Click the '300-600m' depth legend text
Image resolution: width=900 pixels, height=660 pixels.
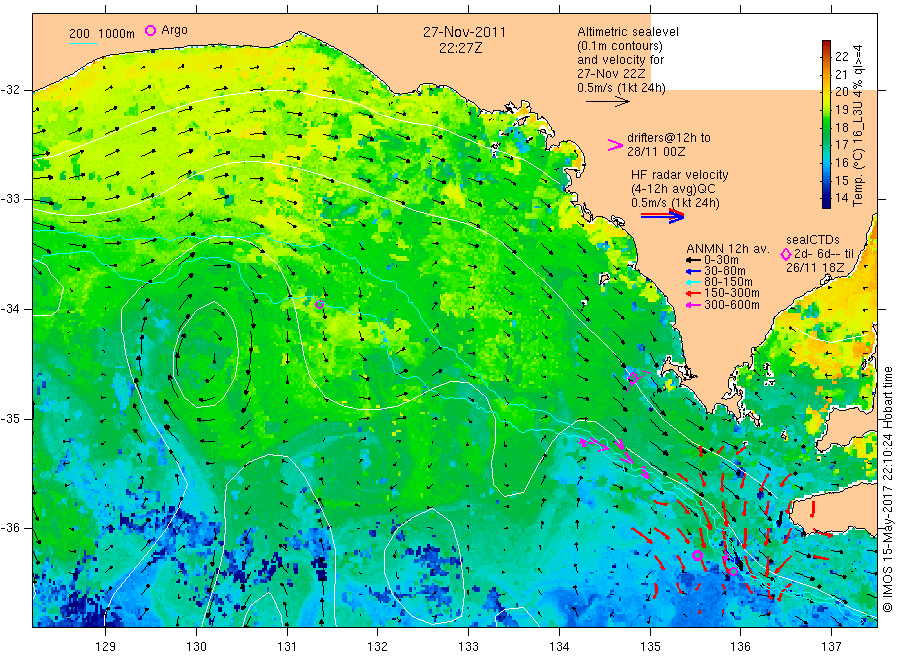tap(732, 305)
